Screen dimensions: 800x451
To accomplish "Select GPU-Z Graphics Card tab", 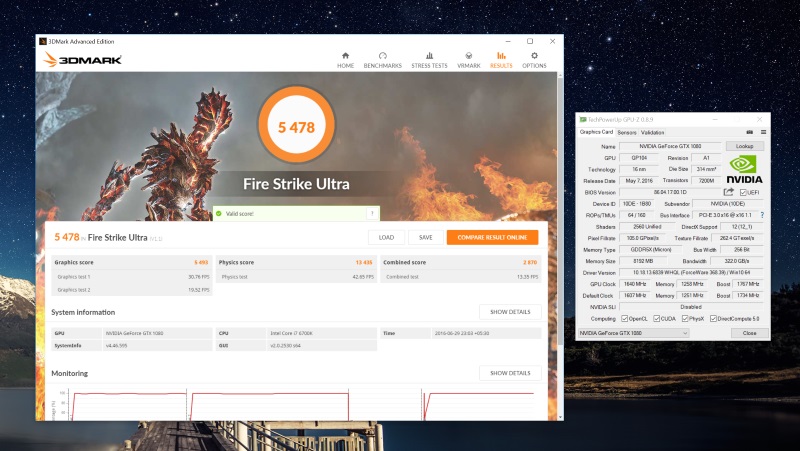I will (x=596, y=132).
